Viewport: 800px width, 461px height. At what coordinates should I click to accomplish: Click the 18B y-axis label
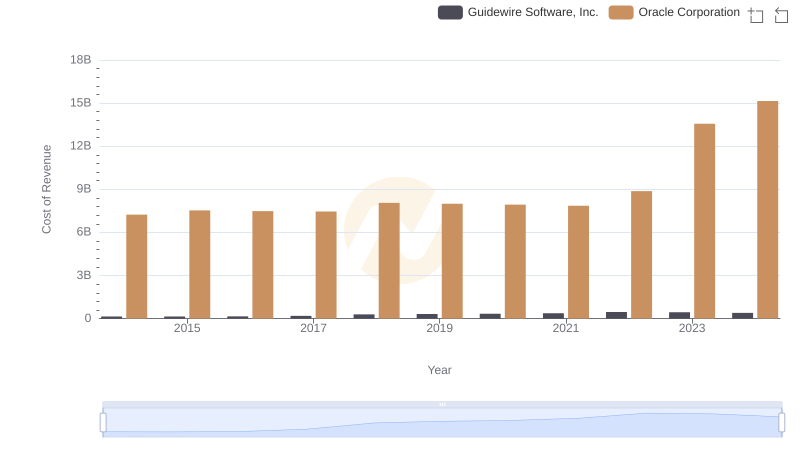pos(81,60)
